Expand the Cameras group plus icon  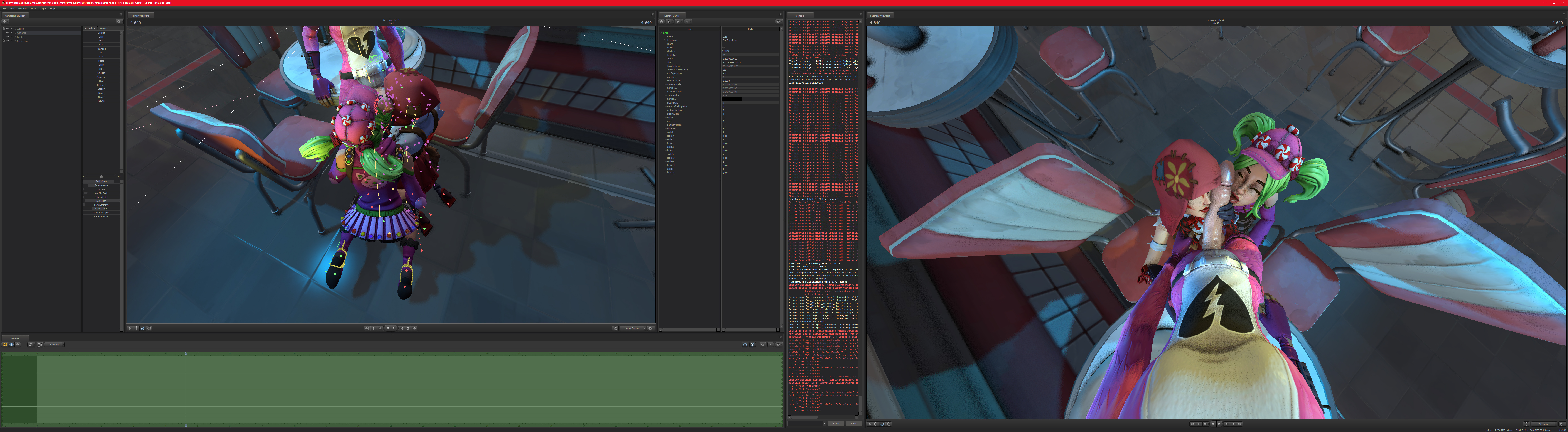[x=15, y=33]
